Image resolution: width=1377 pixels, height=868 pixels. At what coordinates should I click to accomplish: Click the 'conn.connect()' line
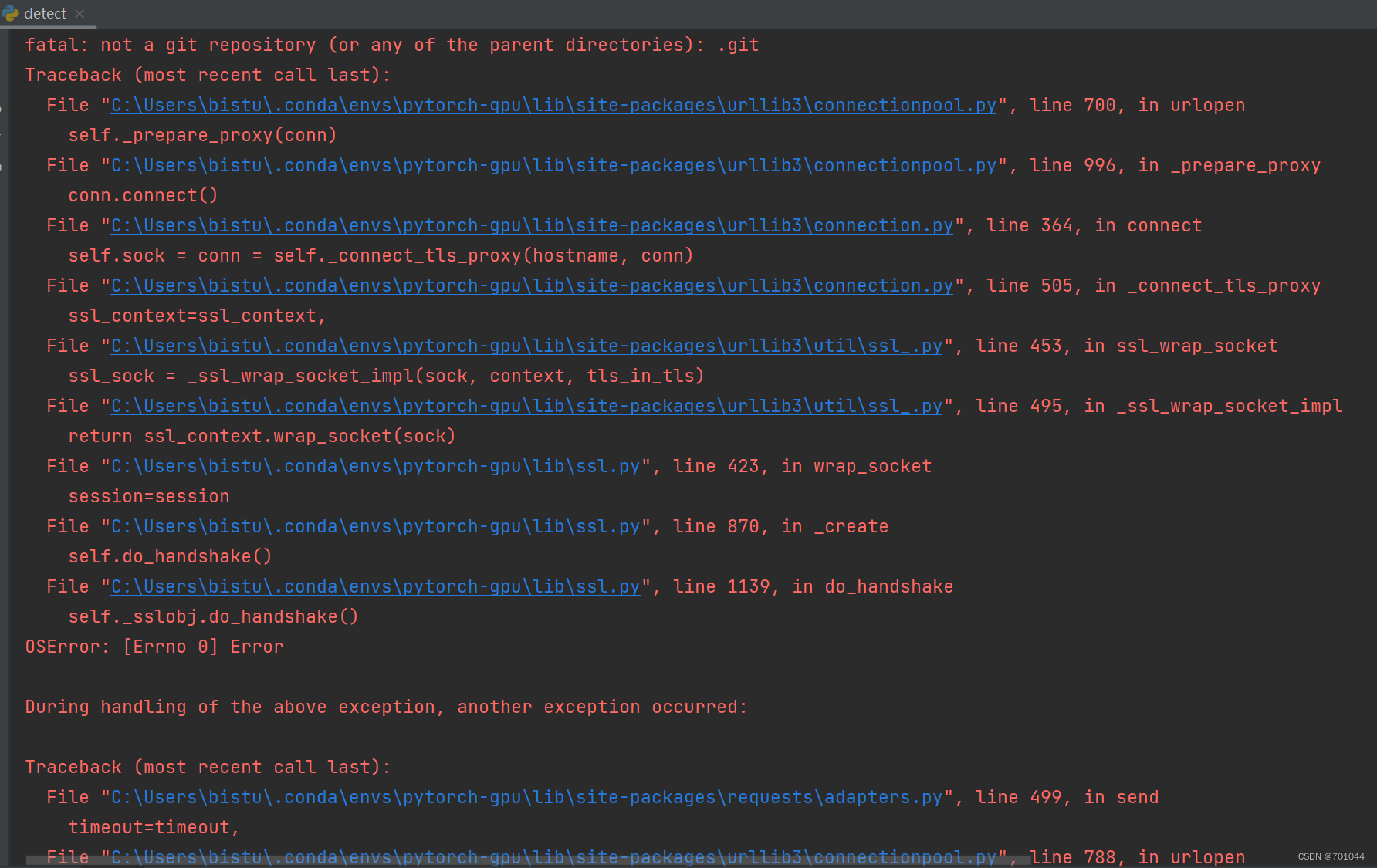click(143, 195)
